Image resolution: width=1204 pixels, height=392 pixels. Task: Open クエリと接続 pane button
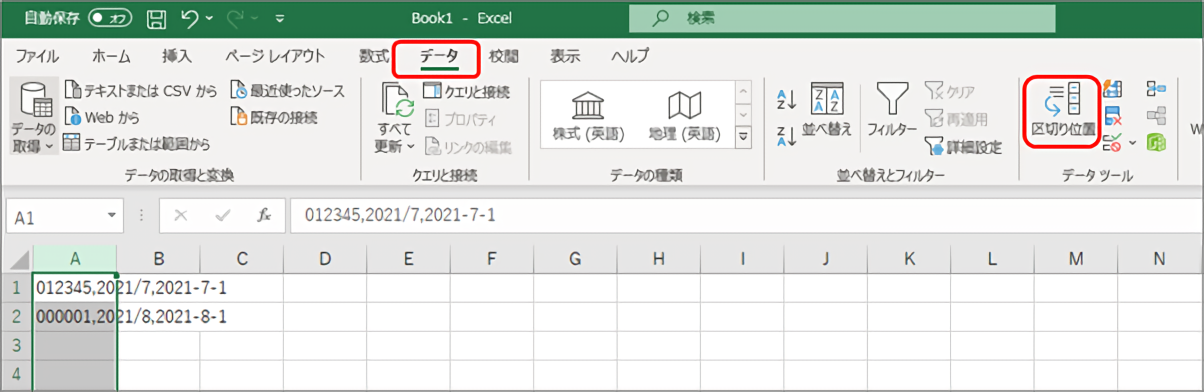(x=466, y=91)
